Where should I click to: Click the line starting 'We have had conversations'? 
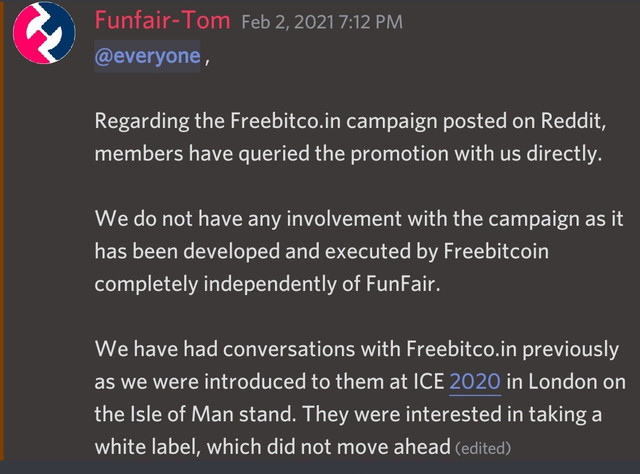pos(357,350)
